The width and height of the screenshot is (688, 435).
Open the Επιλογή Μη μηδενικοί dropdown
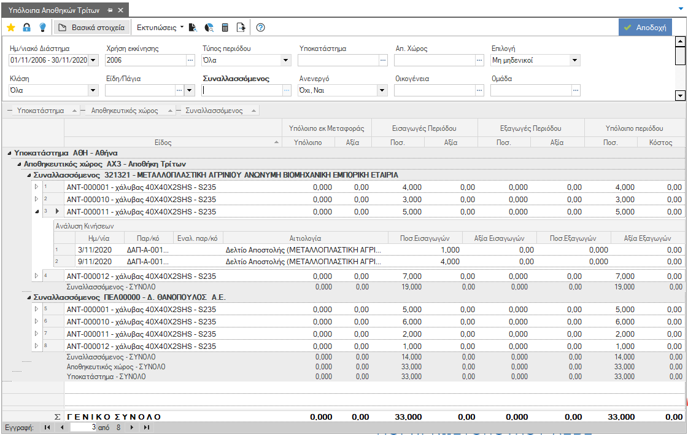575,60
